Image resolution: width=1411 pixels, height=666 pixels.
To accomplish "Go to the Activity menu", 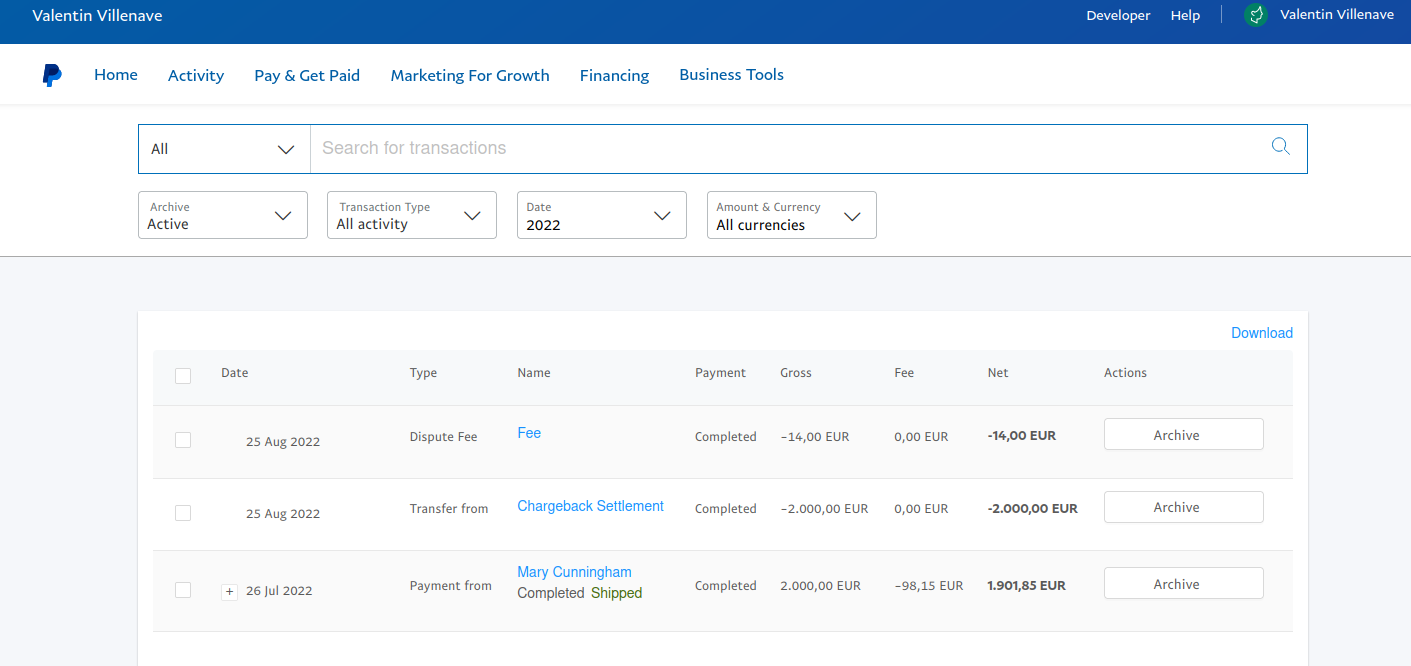I will pos(196,75).
